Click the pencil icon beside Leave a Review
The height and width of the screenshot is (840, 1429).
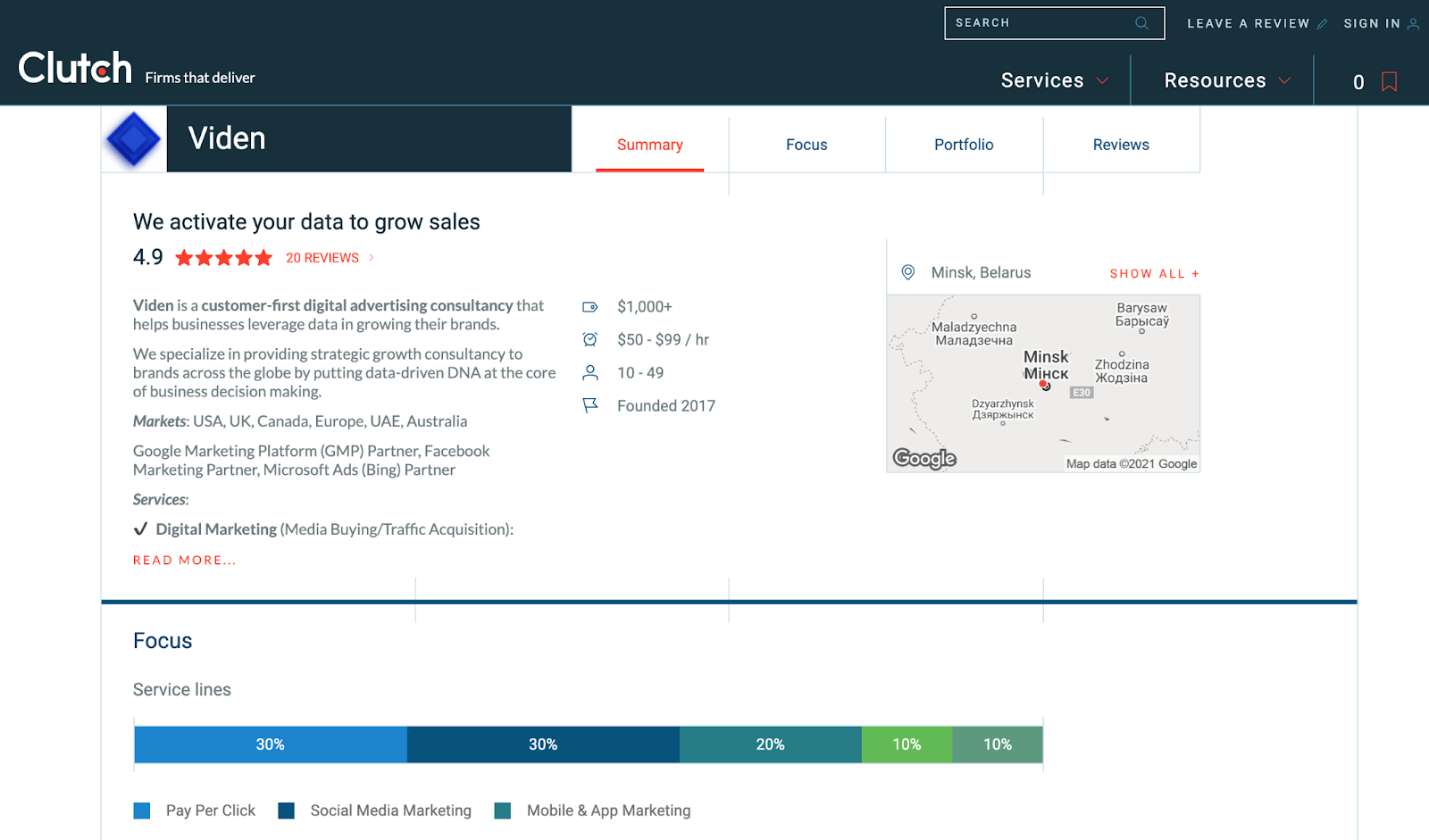(x=1322, y=24)
